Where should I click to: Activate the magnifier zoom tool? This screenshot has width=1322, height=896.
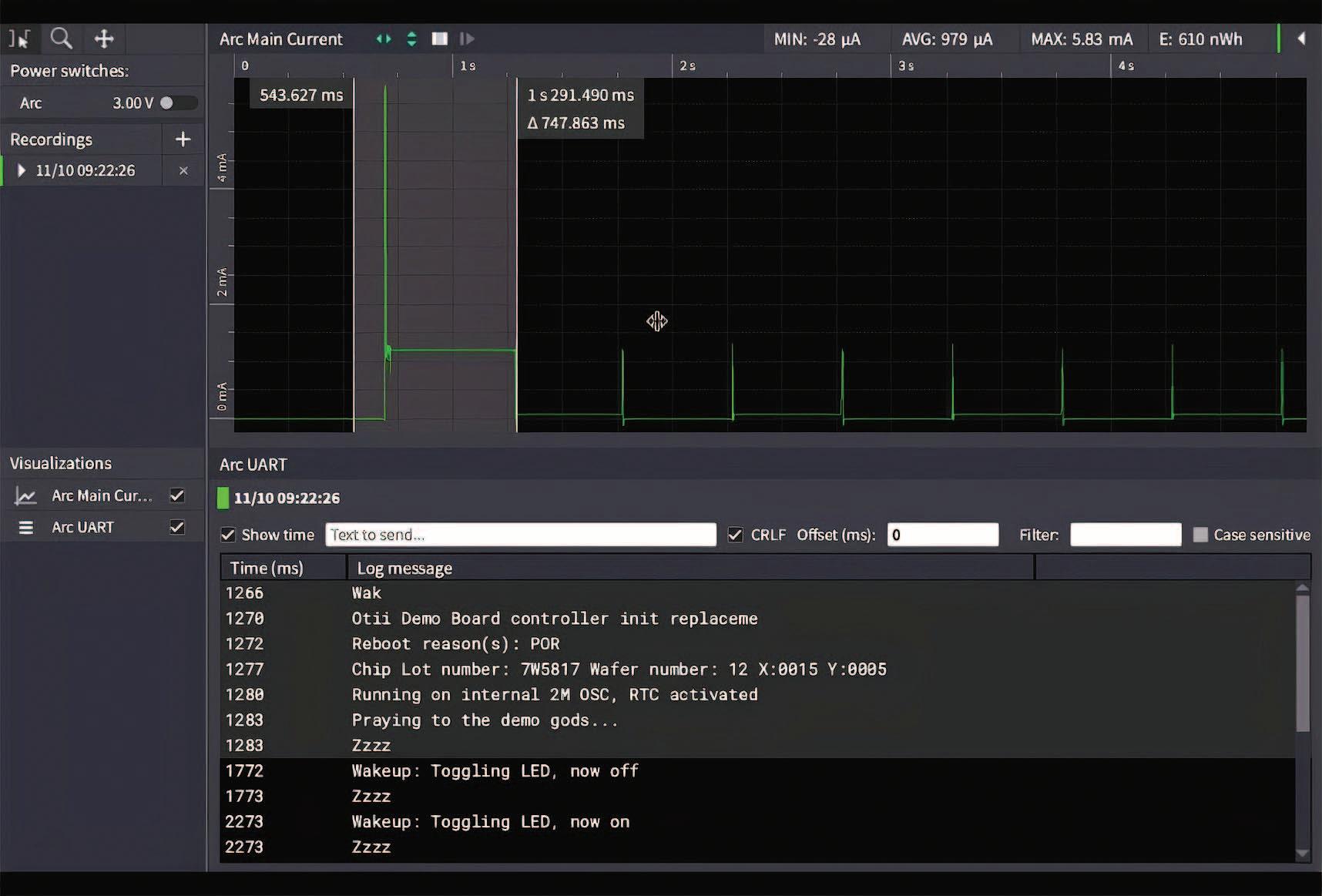(x=61, y=39)
